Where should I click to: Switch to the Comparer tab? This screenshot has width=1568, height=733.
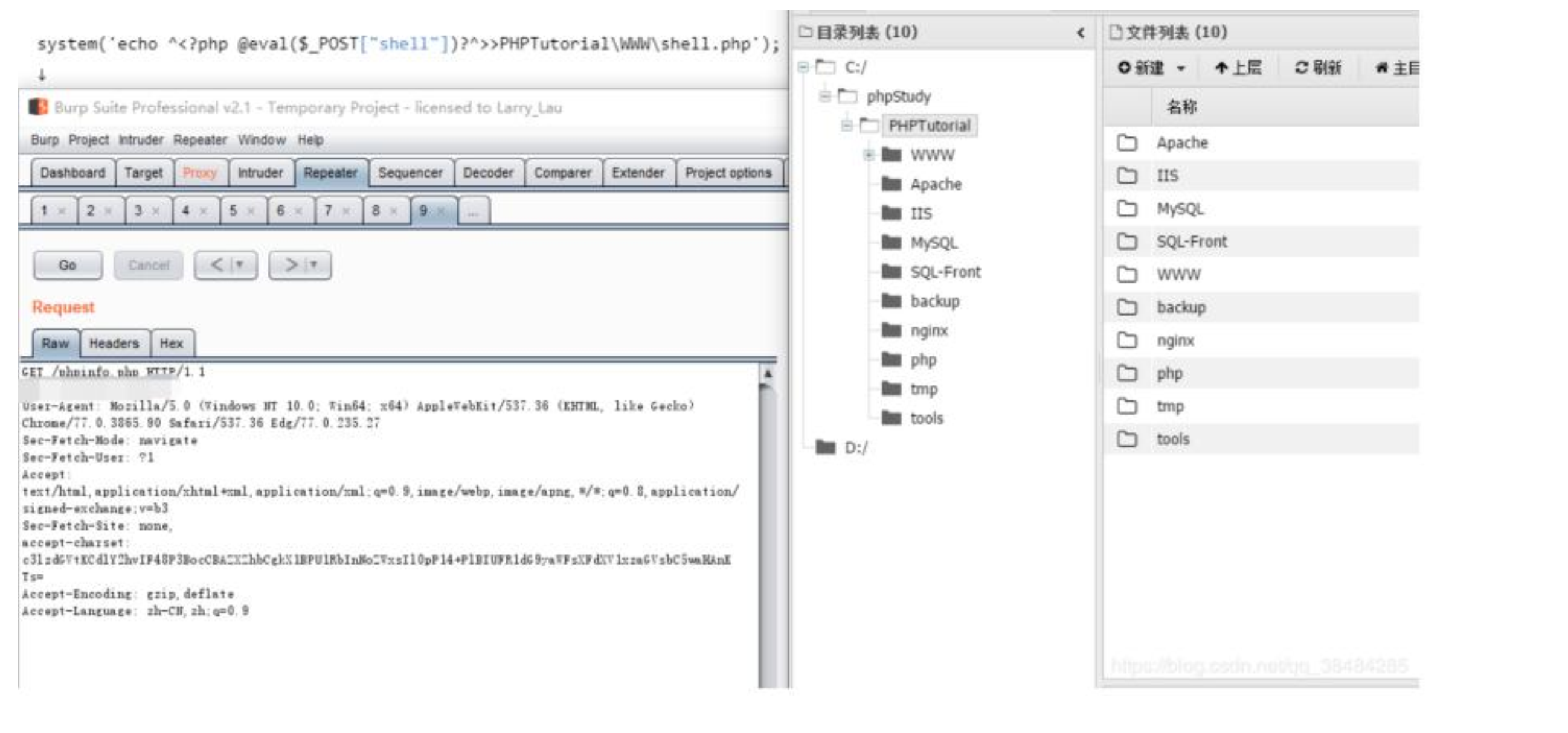pyautogui.click(x=563, y=173)
